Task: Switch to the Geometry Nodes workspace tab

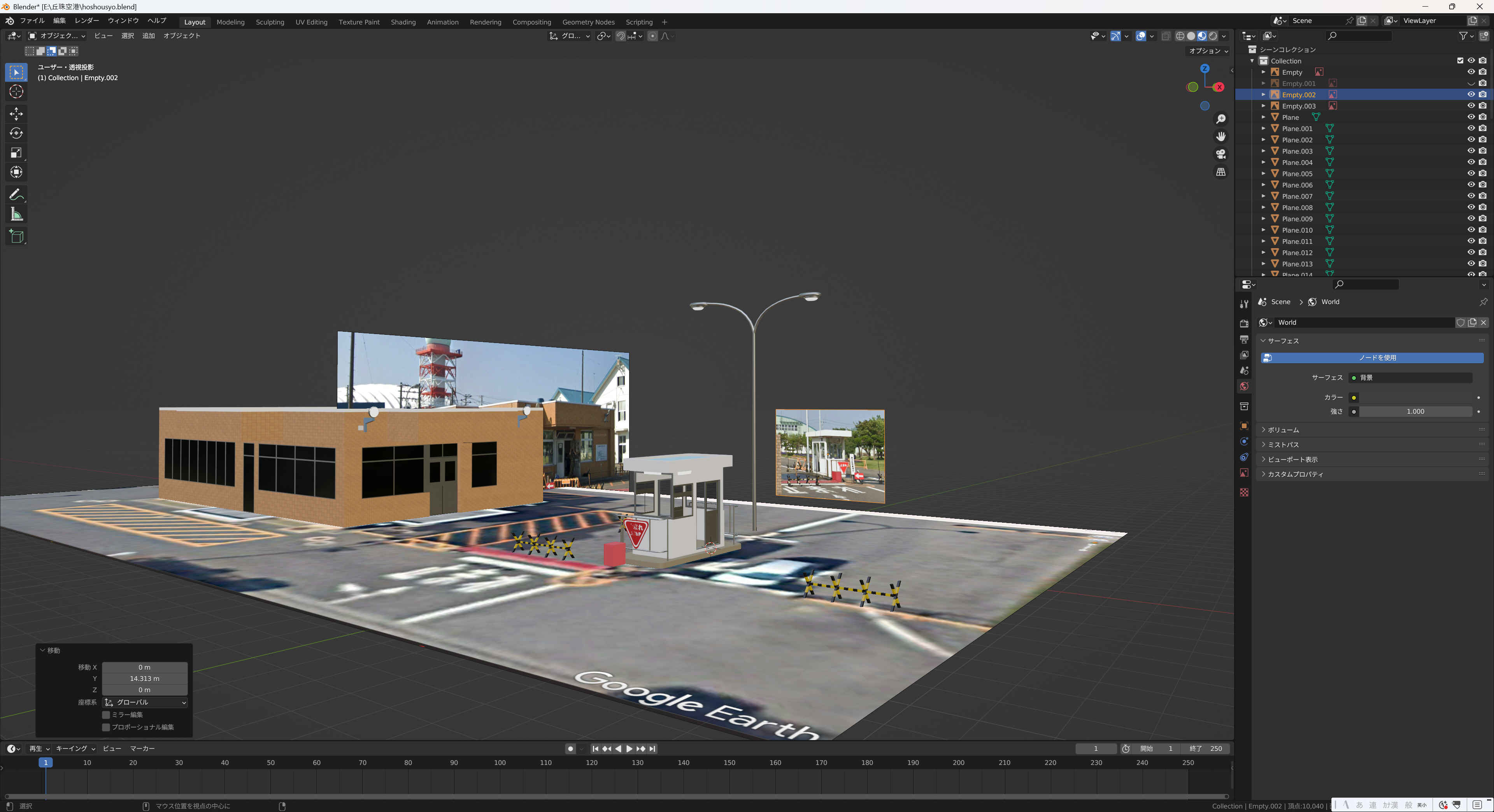Action: (x=588, y=22)
